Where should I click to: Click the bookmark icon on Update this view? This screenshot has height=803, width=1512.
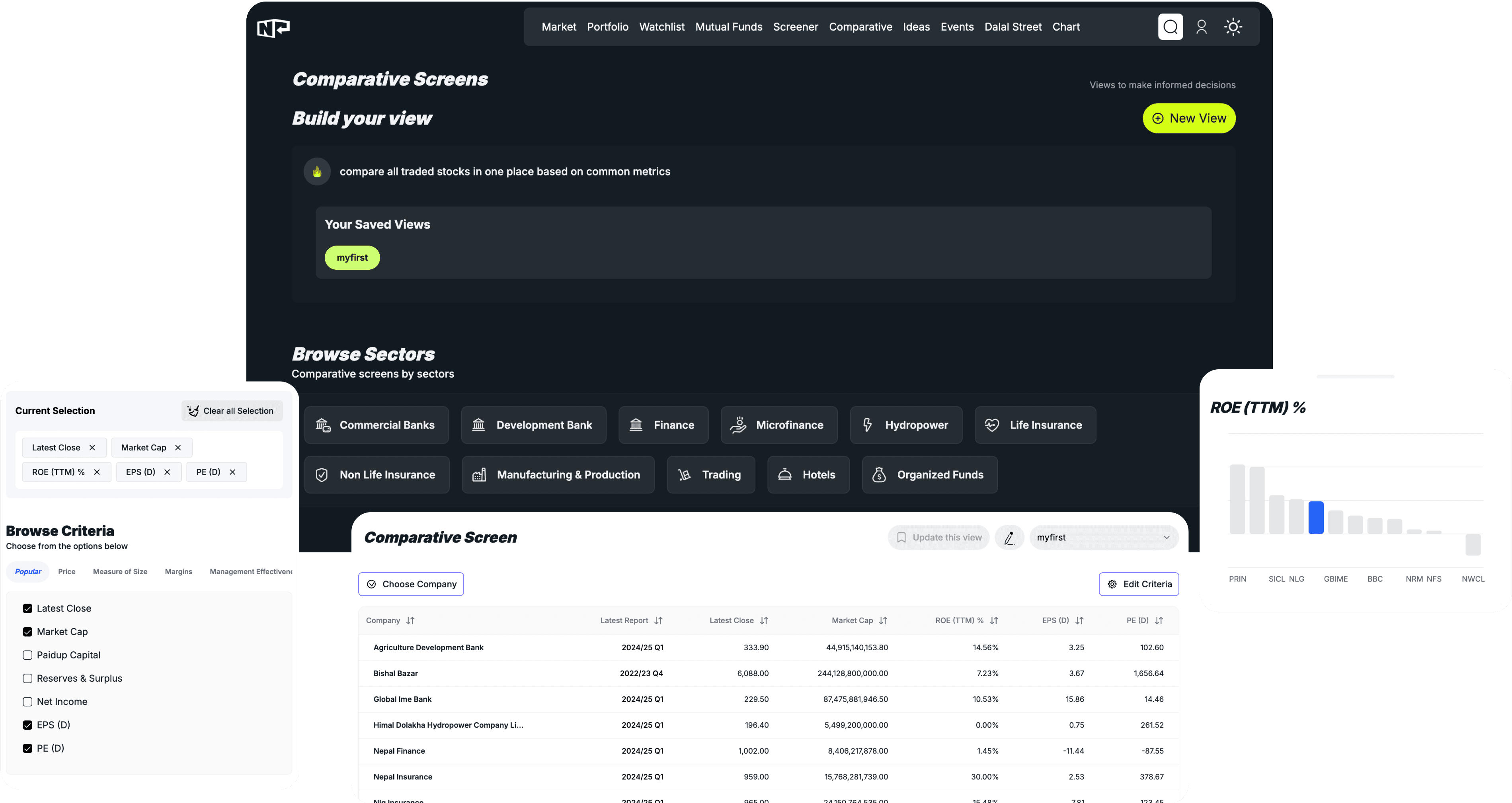pyautogui.click(x=902, y=537)
